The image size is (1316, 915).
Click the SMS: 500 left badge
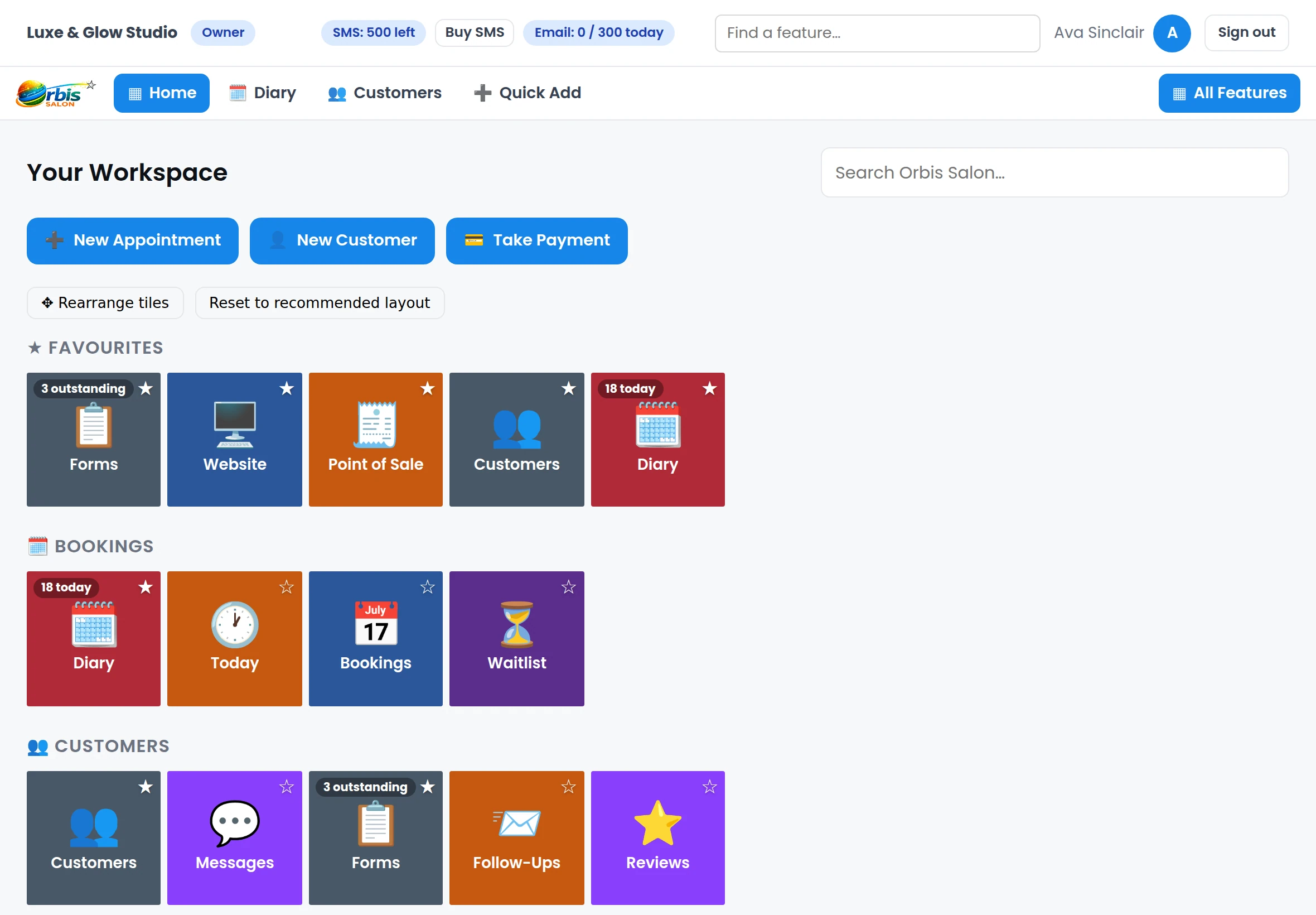[x=374, y=33]
